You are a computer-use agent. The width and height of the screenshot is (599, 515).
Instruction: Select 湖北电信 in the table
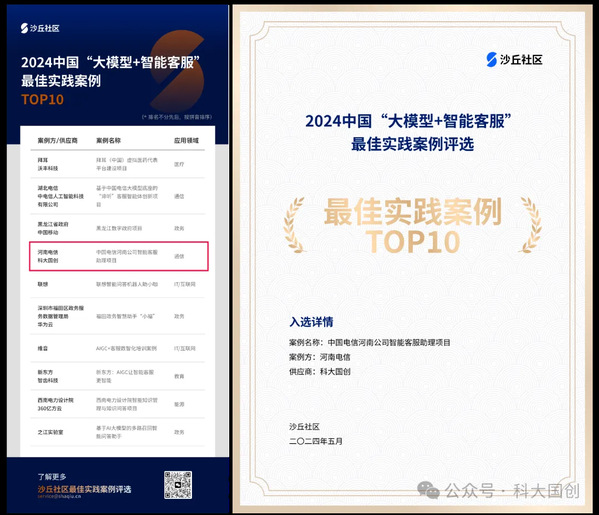click(x=48, y=188)
